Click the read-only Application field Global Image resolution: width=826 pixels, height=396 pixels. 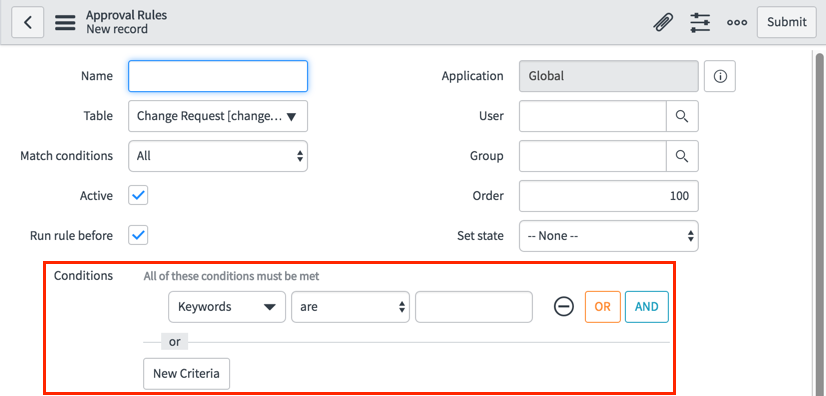[x=609, y=76]
